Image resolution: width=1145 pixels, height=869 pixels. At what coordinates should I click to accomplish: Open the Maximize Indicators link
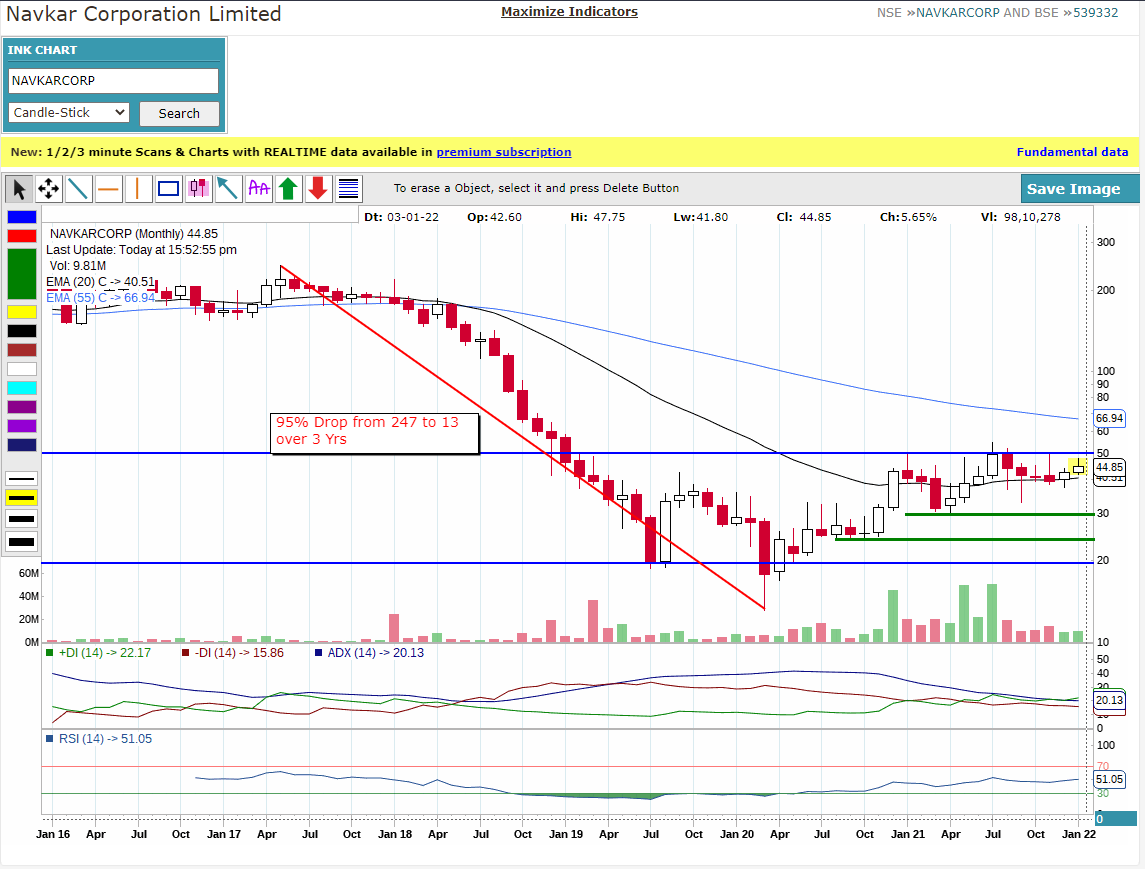tap(569, 12)
